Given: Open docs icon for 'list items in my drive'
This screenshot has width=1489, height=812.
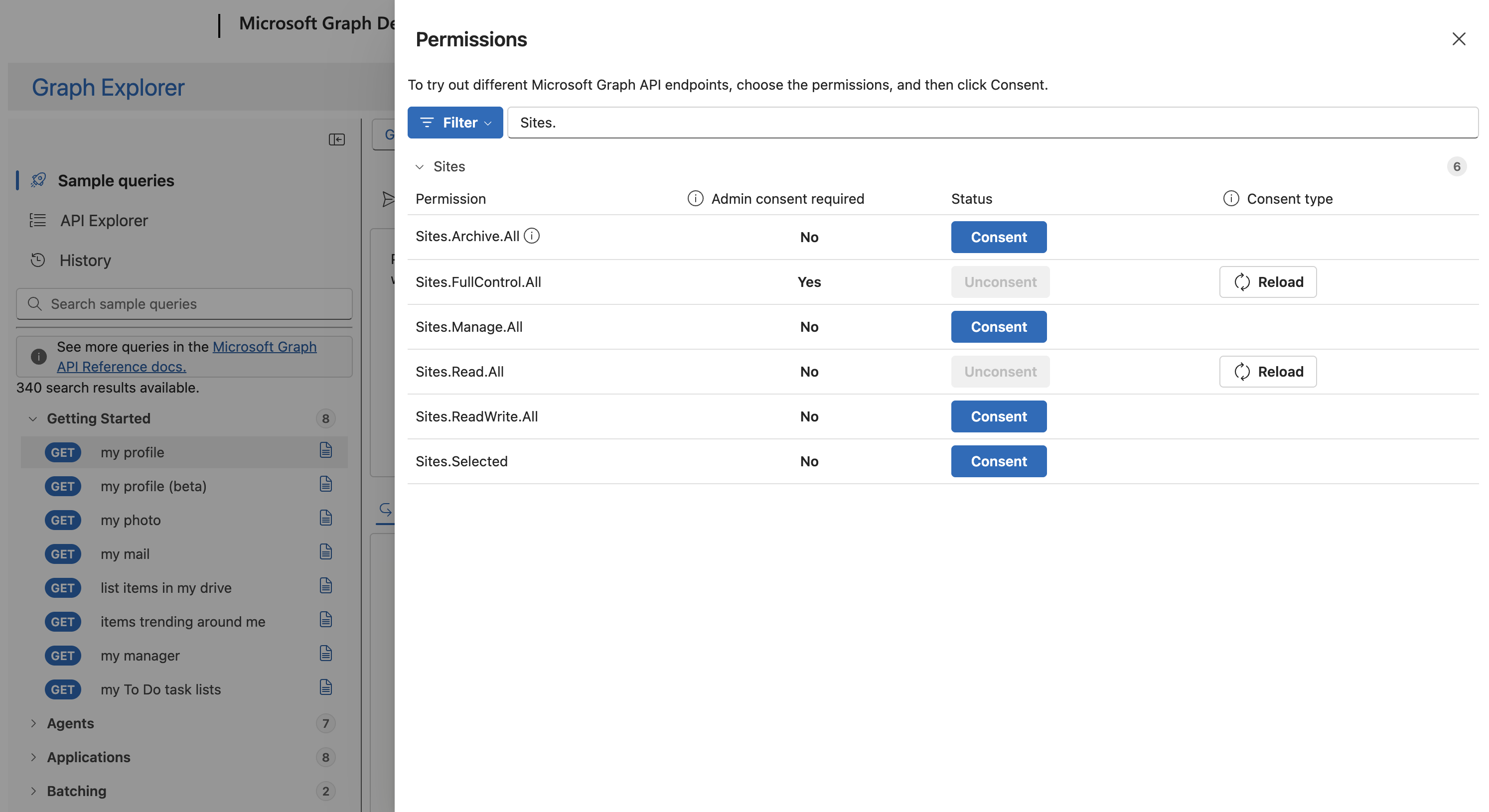Looking at the screenshot, I should click(x=325, y=586).
